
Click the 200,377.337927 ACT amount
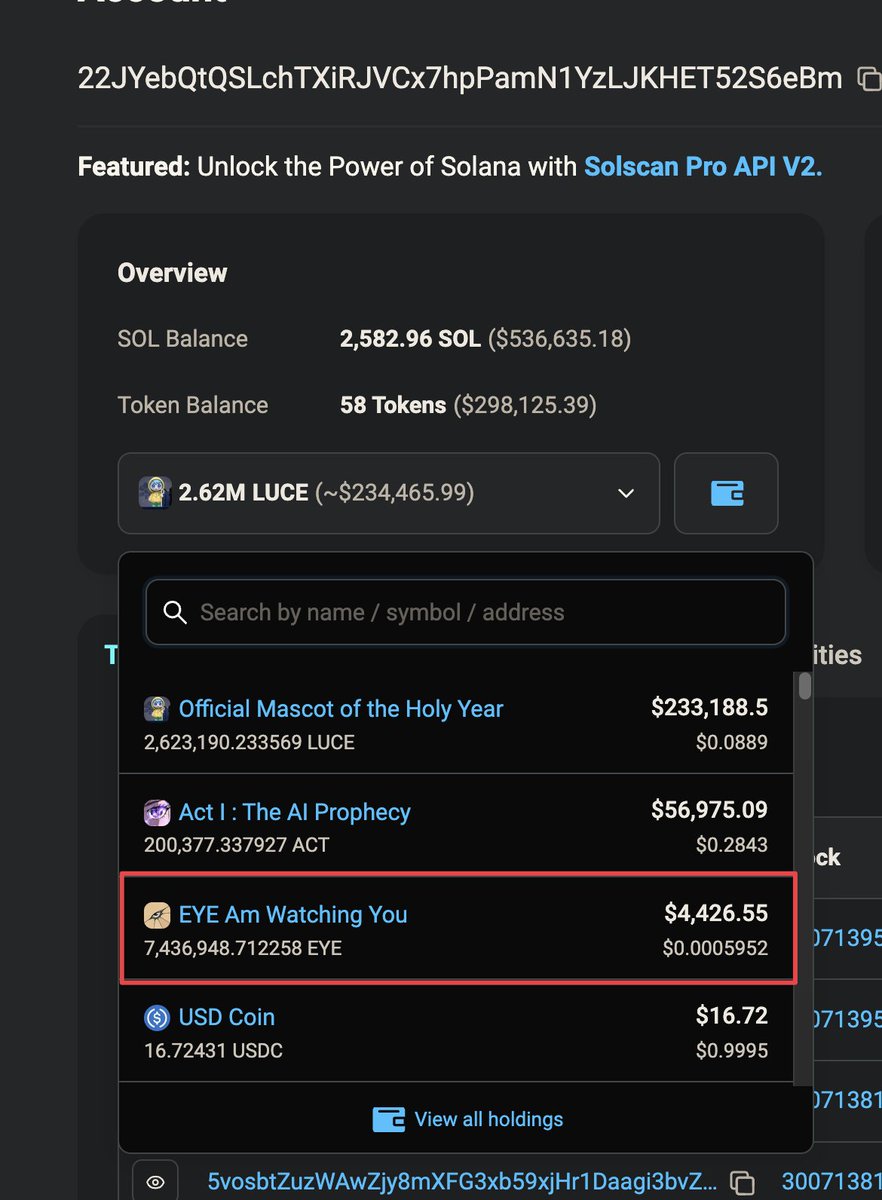(236, 845)
